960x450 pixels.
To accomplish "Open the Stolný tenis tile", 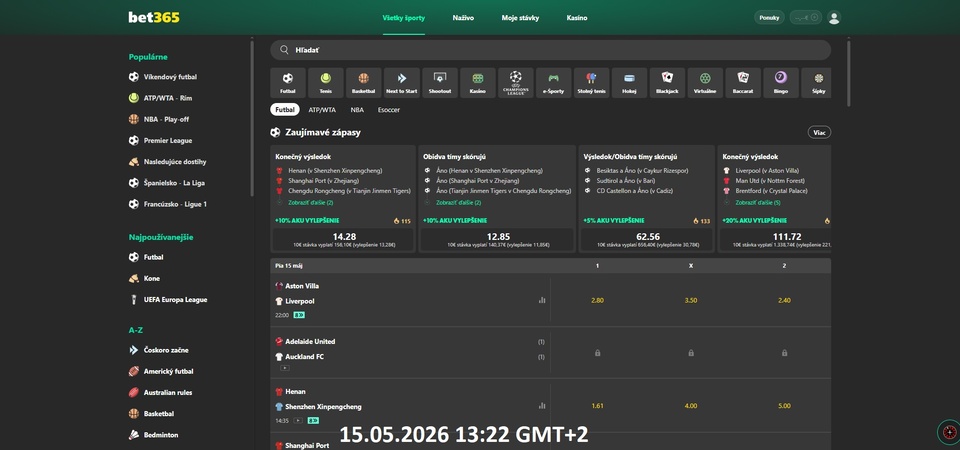I will (591, 83).
